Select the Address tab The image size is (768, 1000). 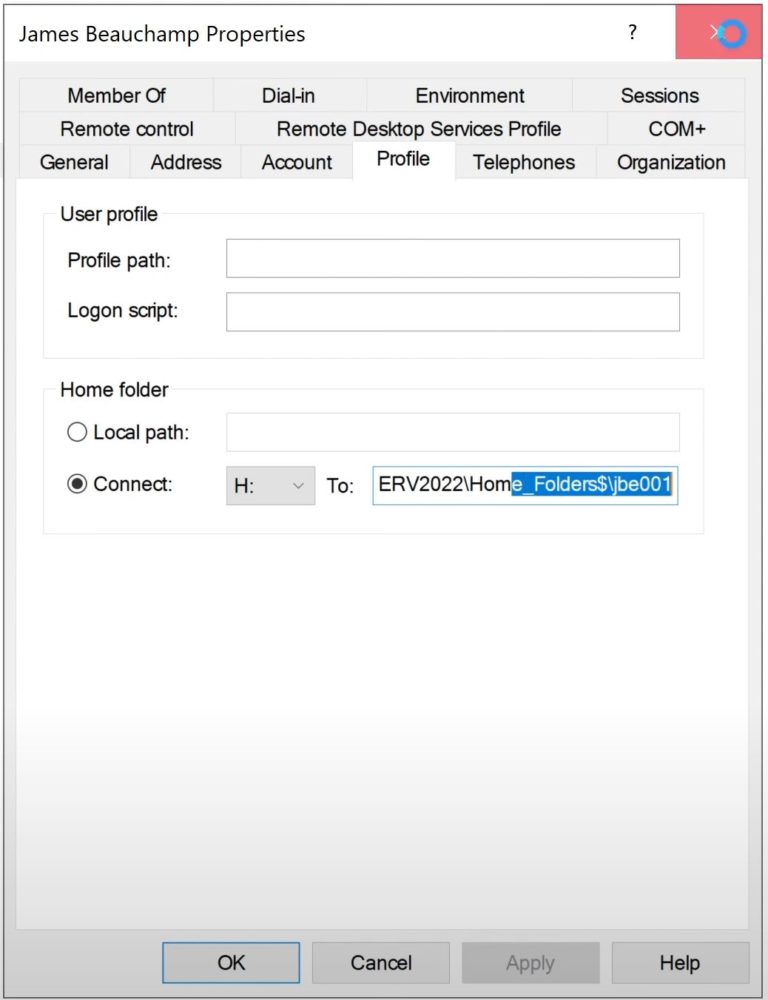(186, 162)
